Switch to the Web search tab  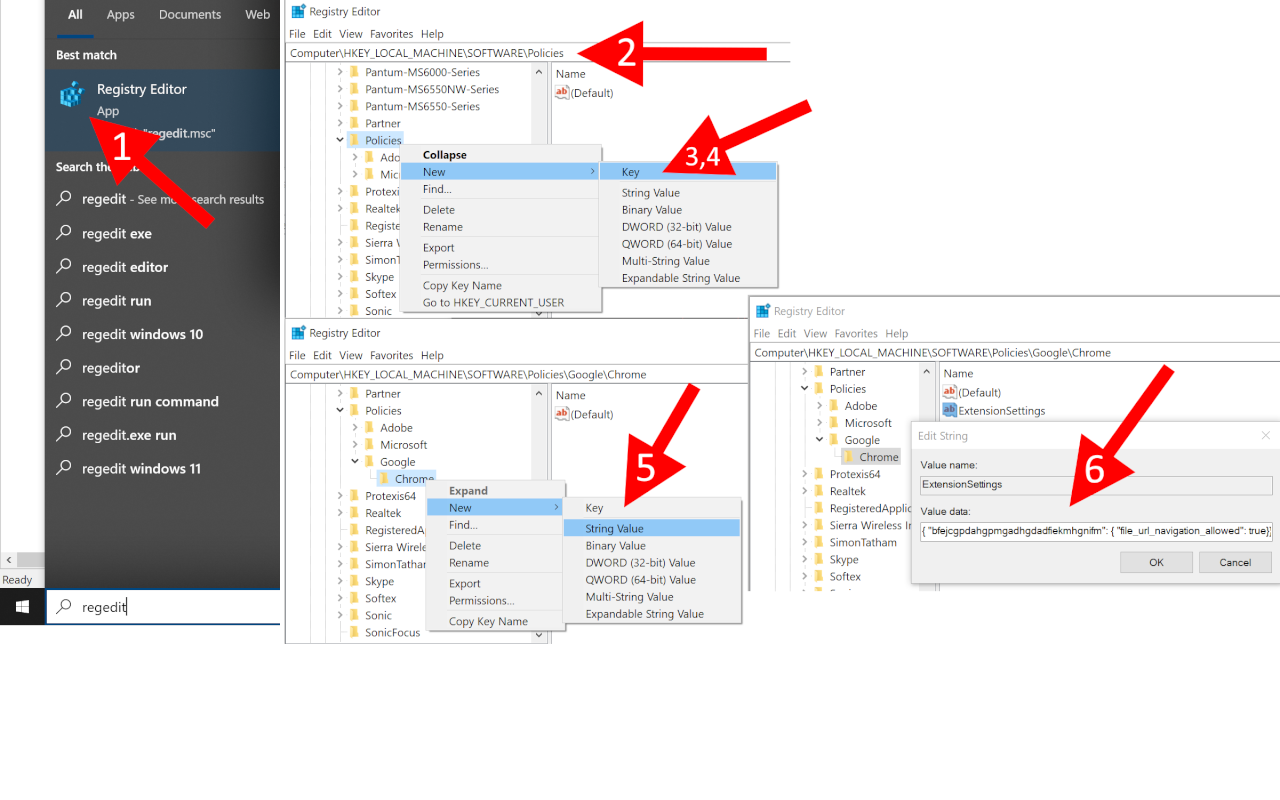click(258, 15)
